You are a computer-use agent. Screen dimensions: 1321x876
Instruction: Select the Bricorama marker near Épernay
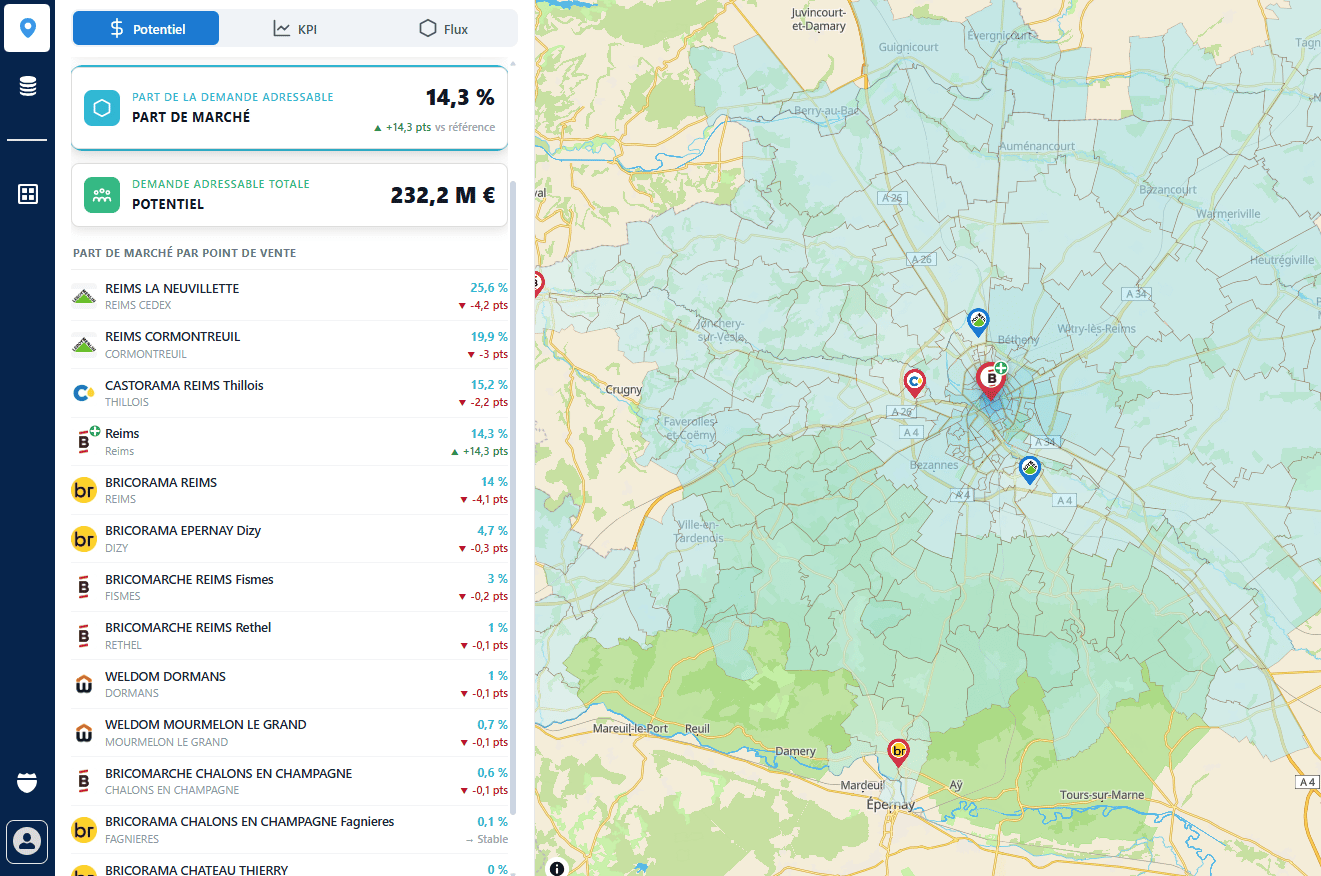pyautogui.click(x=898, y=752)
